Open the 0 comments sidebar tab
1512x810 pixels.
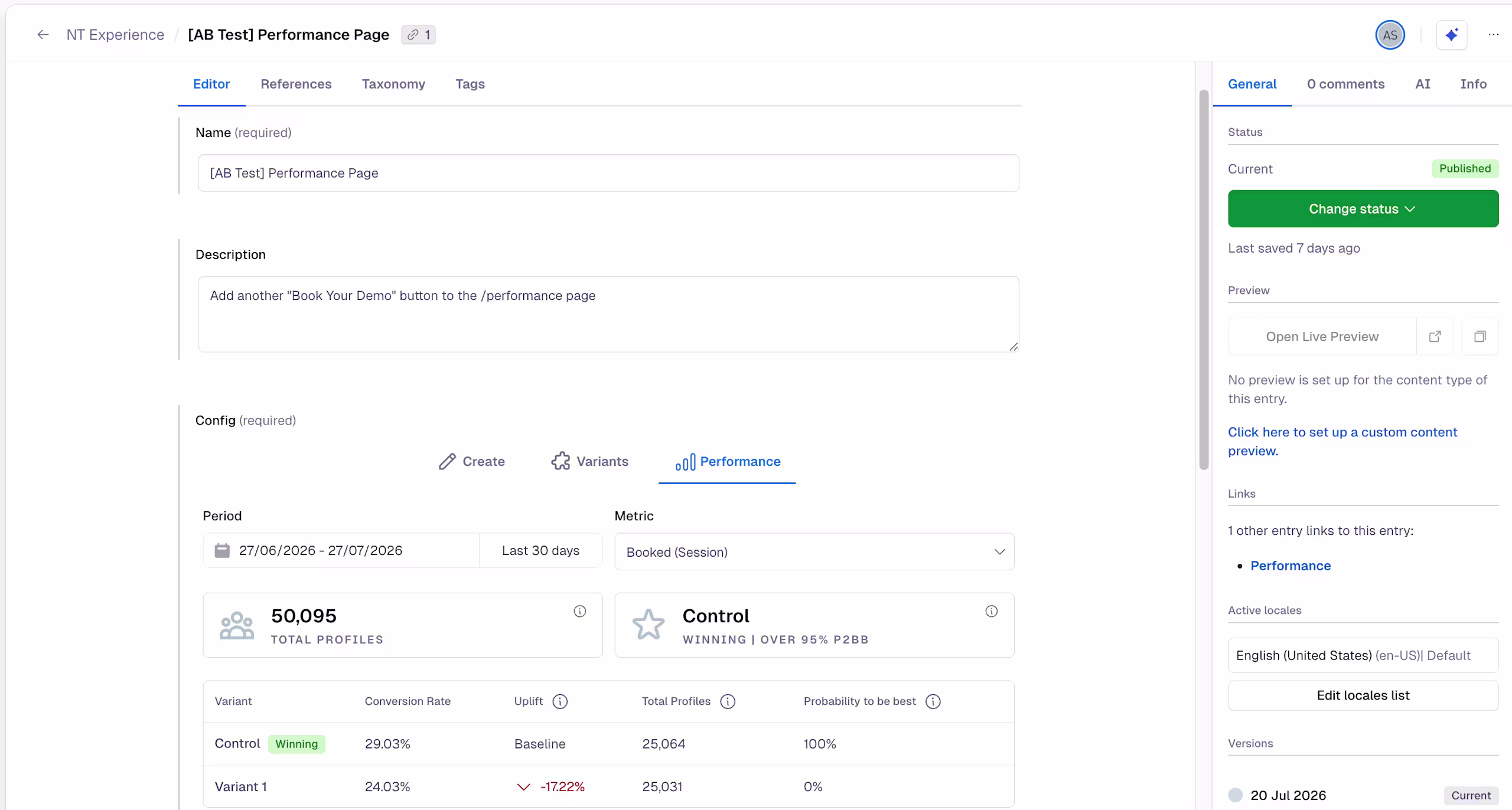point(1345,84)
